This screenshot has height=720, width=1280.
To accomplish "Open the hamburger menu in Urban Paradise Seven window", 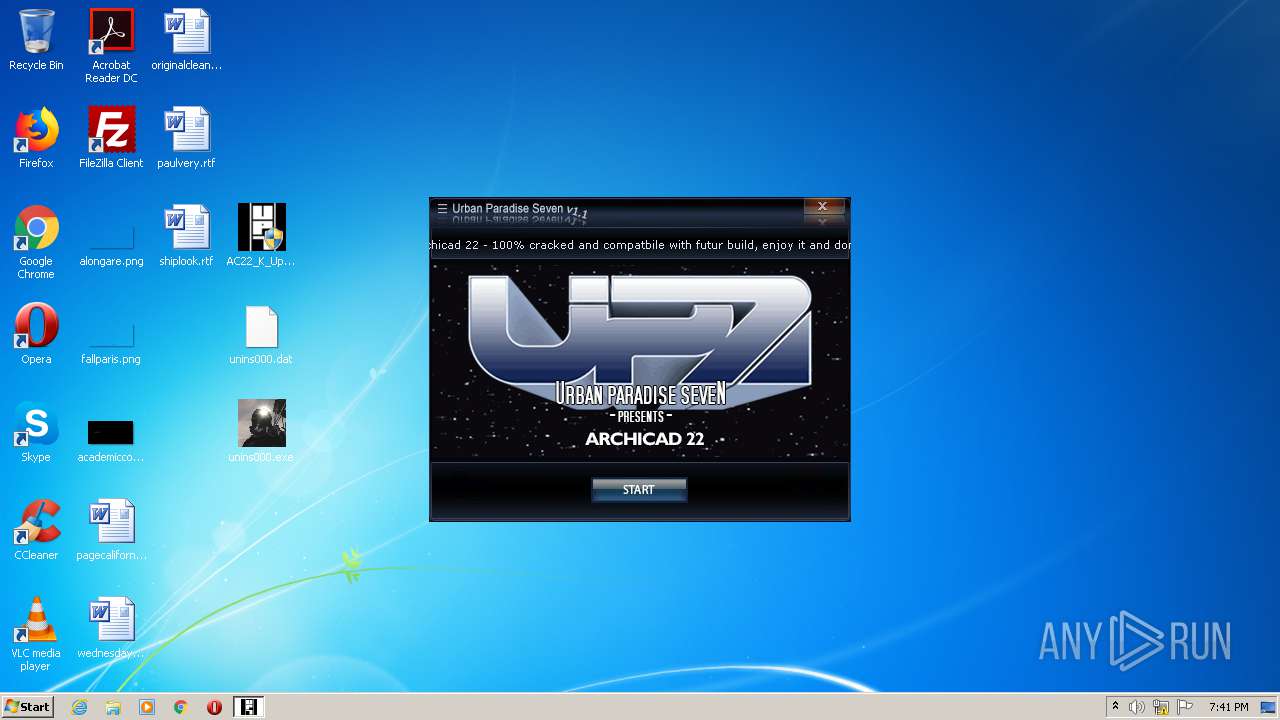I will (442, 209).
